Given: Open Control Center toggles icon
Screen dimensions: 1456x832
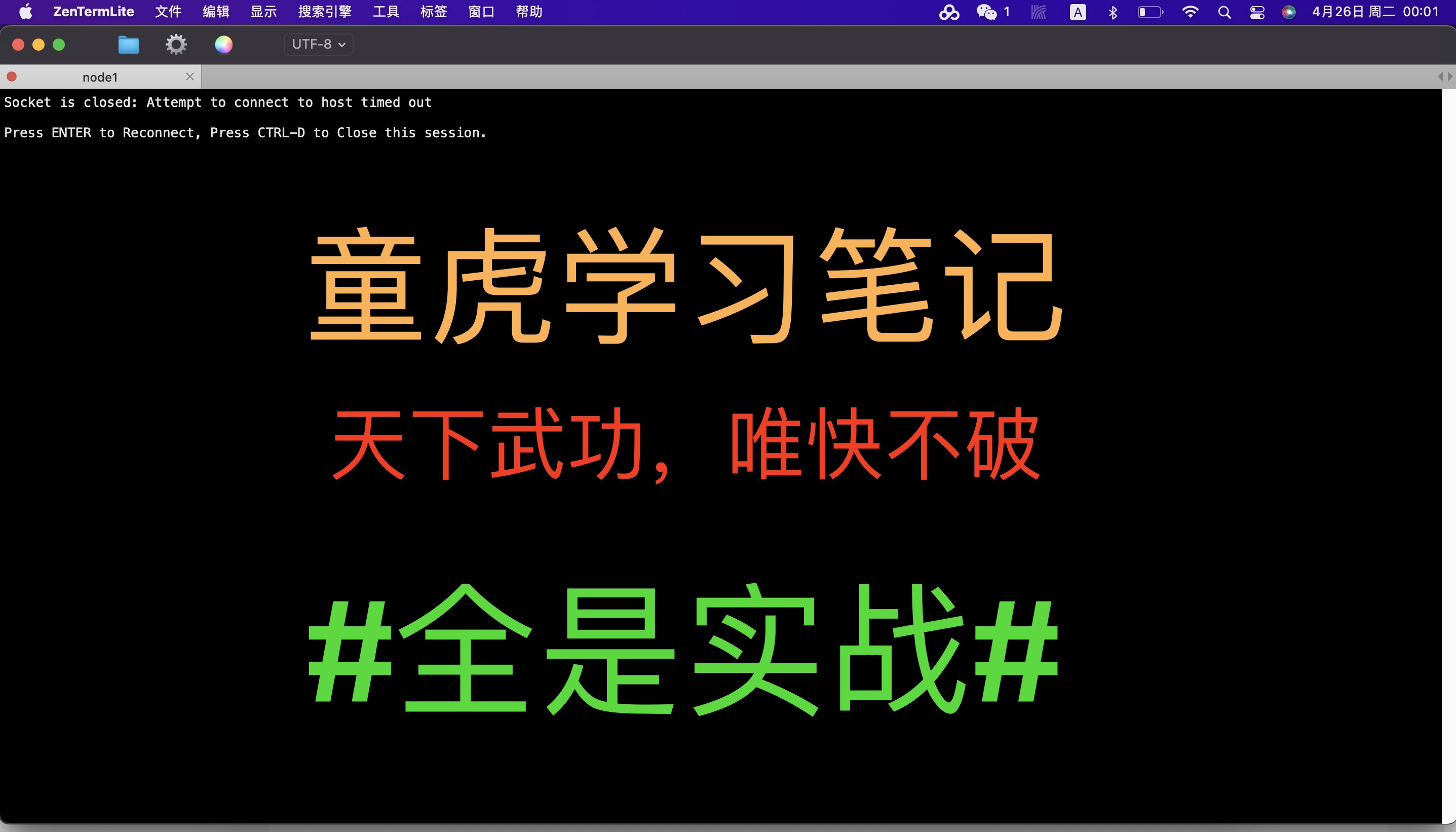Looking at the screenshot, I should [1257, 12].
